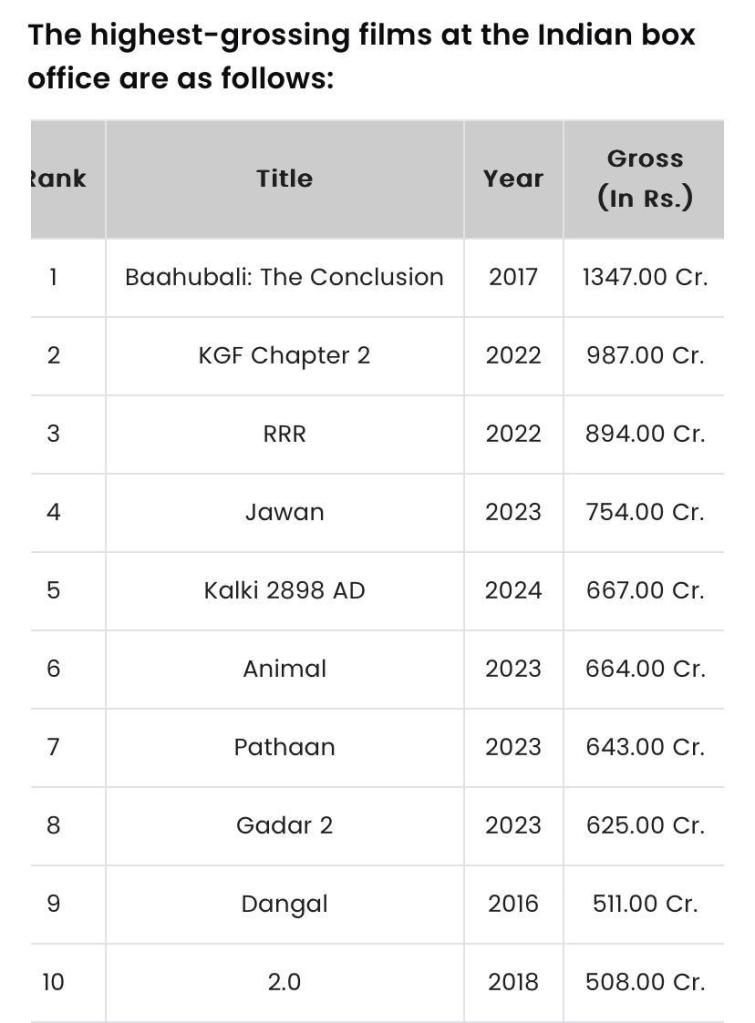The height and width of the screenshot is (1023, 755).
Task: Select the Baahubali: The Conclusion title cell
Action: (x=284, y=277)
